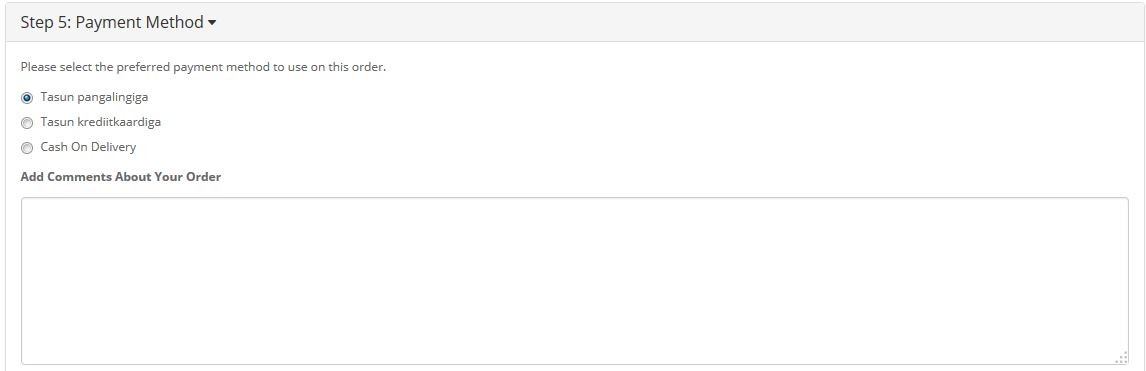This screenshot has height=371, width=1146.
Task: Choose the Tasun krediitkaardiga radio button
Action: tap(27, 123)
